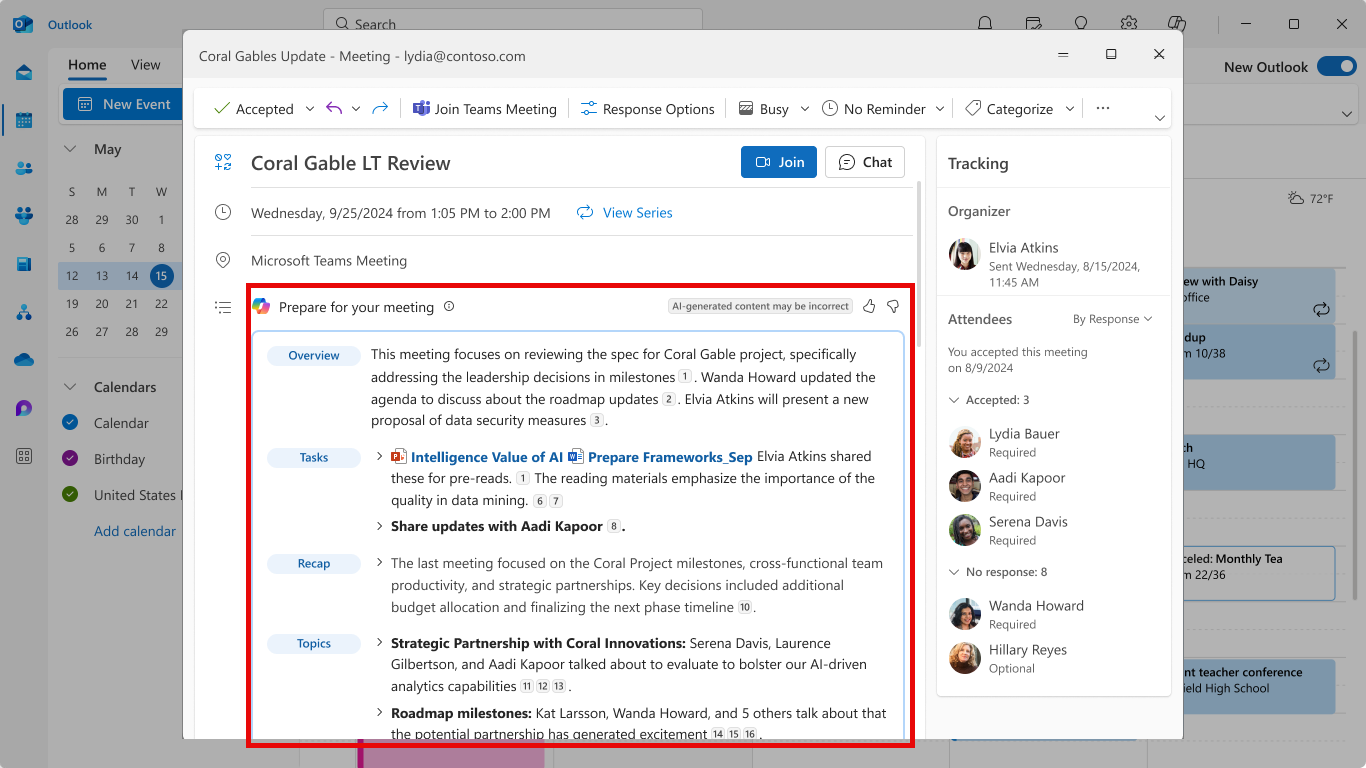The width and height of the screenshot is (1366, 768).
Task: Open the By Response sort dropdown
Action: pos(1112,319)
